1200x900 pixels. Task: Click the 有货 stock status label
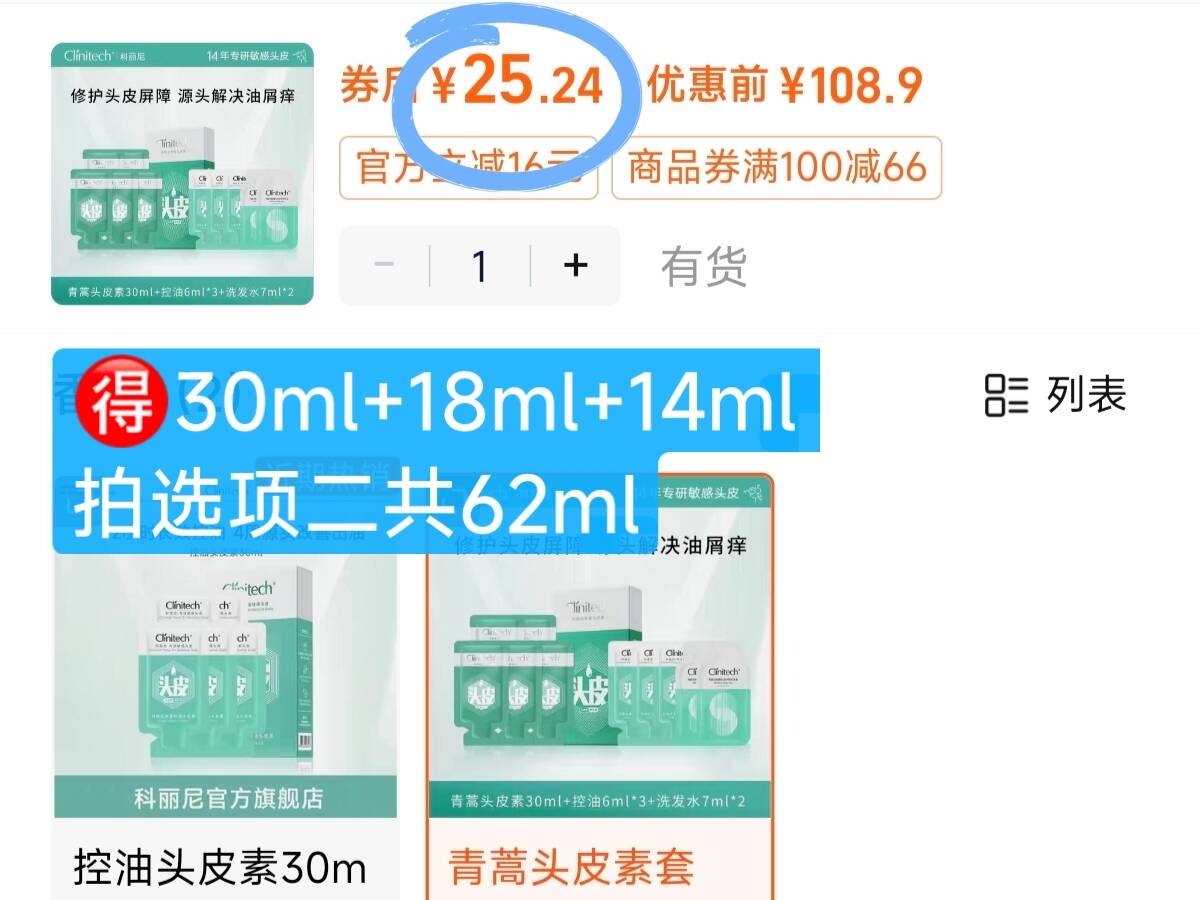[704, 267]
